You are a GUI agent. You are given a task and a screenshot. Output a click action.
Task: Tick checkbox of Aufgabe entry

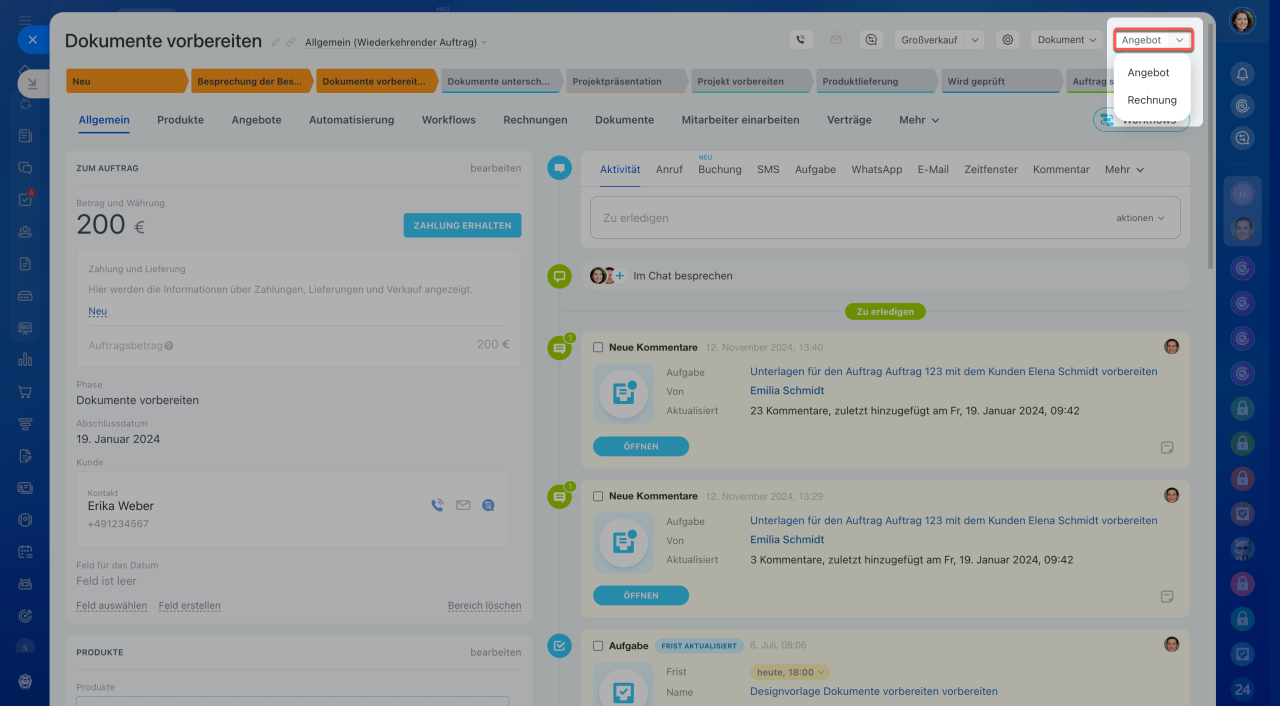pyautogui.click(x=598, y=646)
